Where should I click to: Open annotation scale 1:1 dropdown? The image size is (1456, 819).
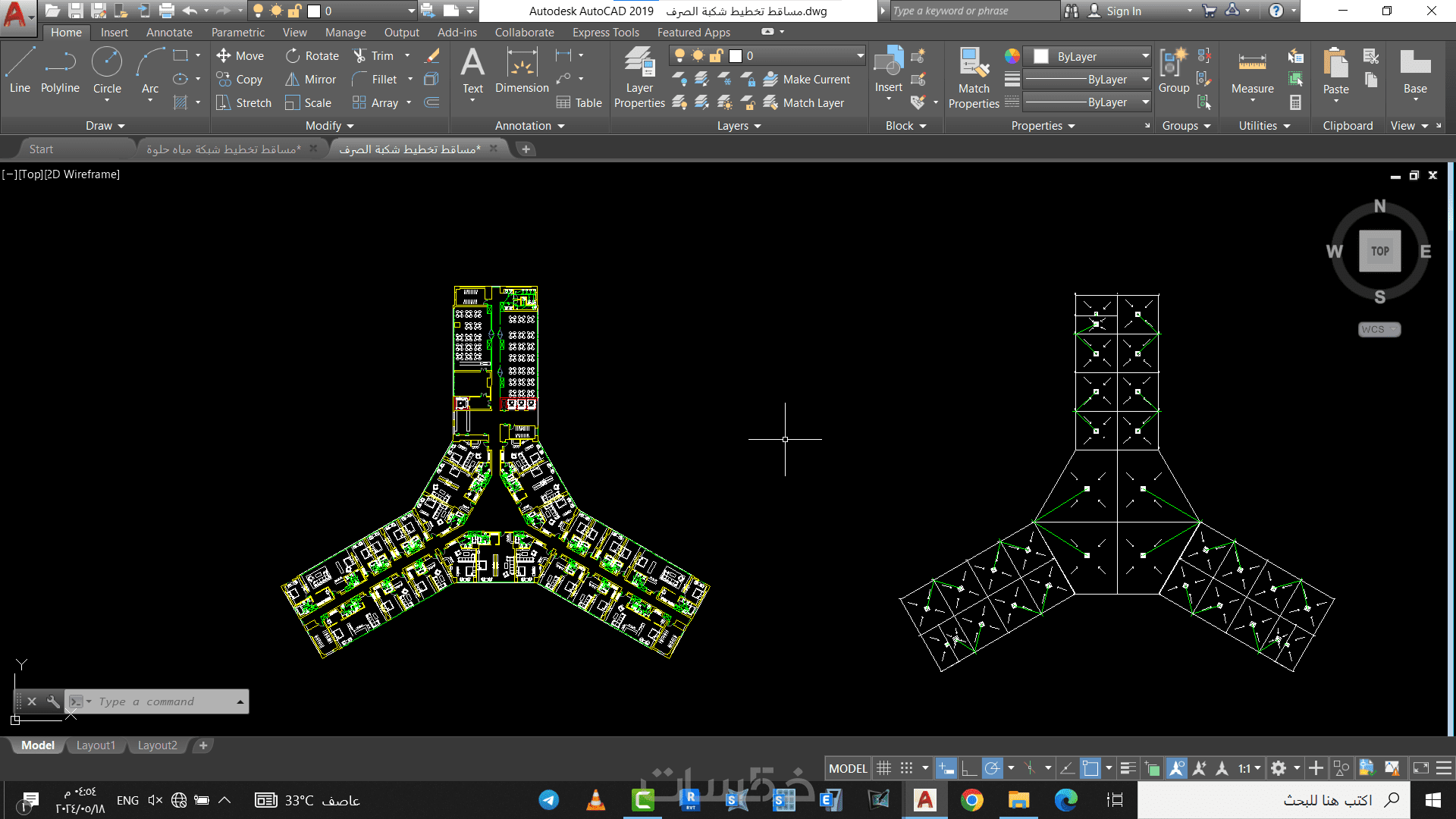(1249, 768)
